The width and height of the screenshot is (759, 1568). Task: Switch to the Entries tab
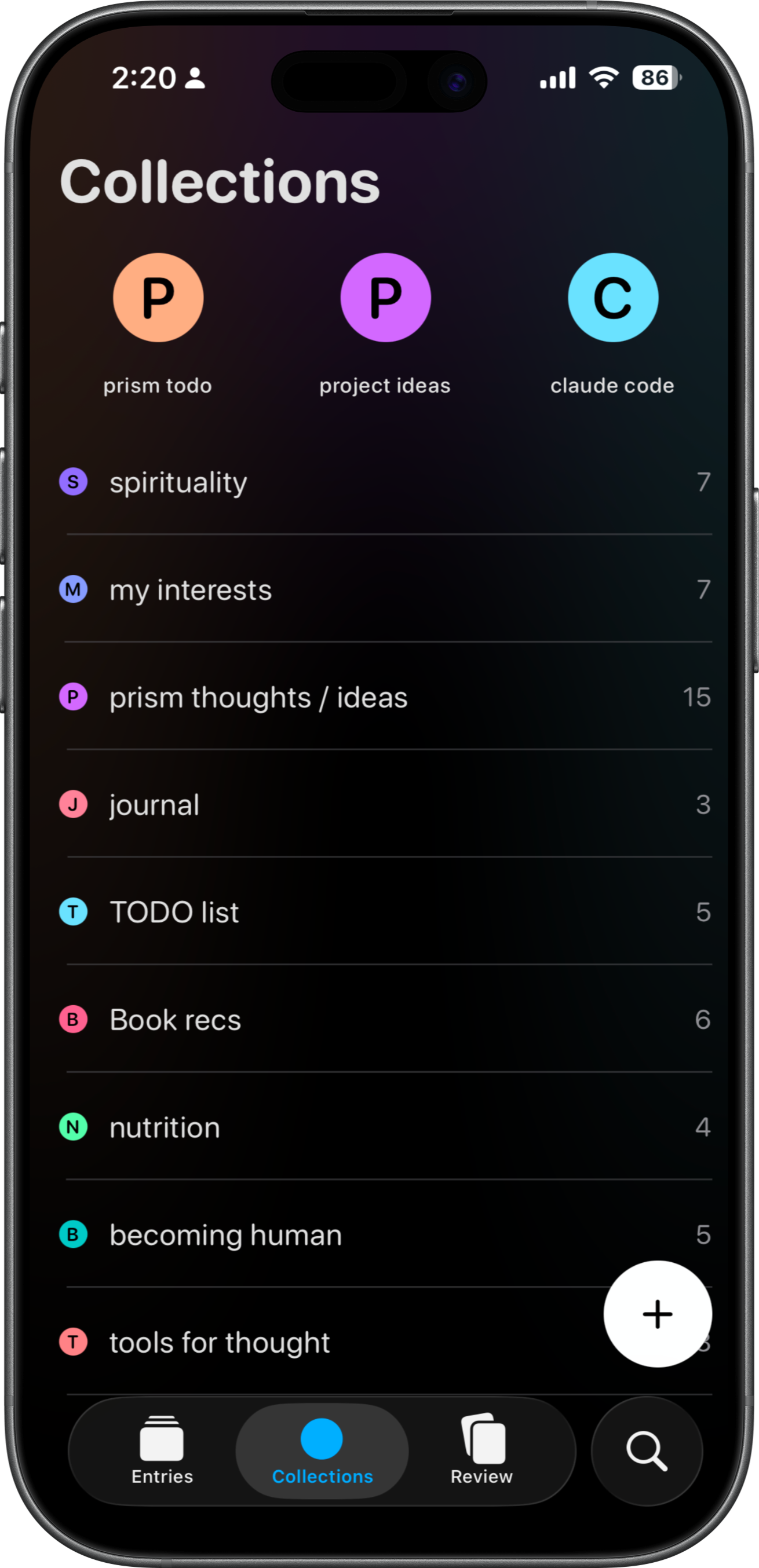coord(162,1451)
